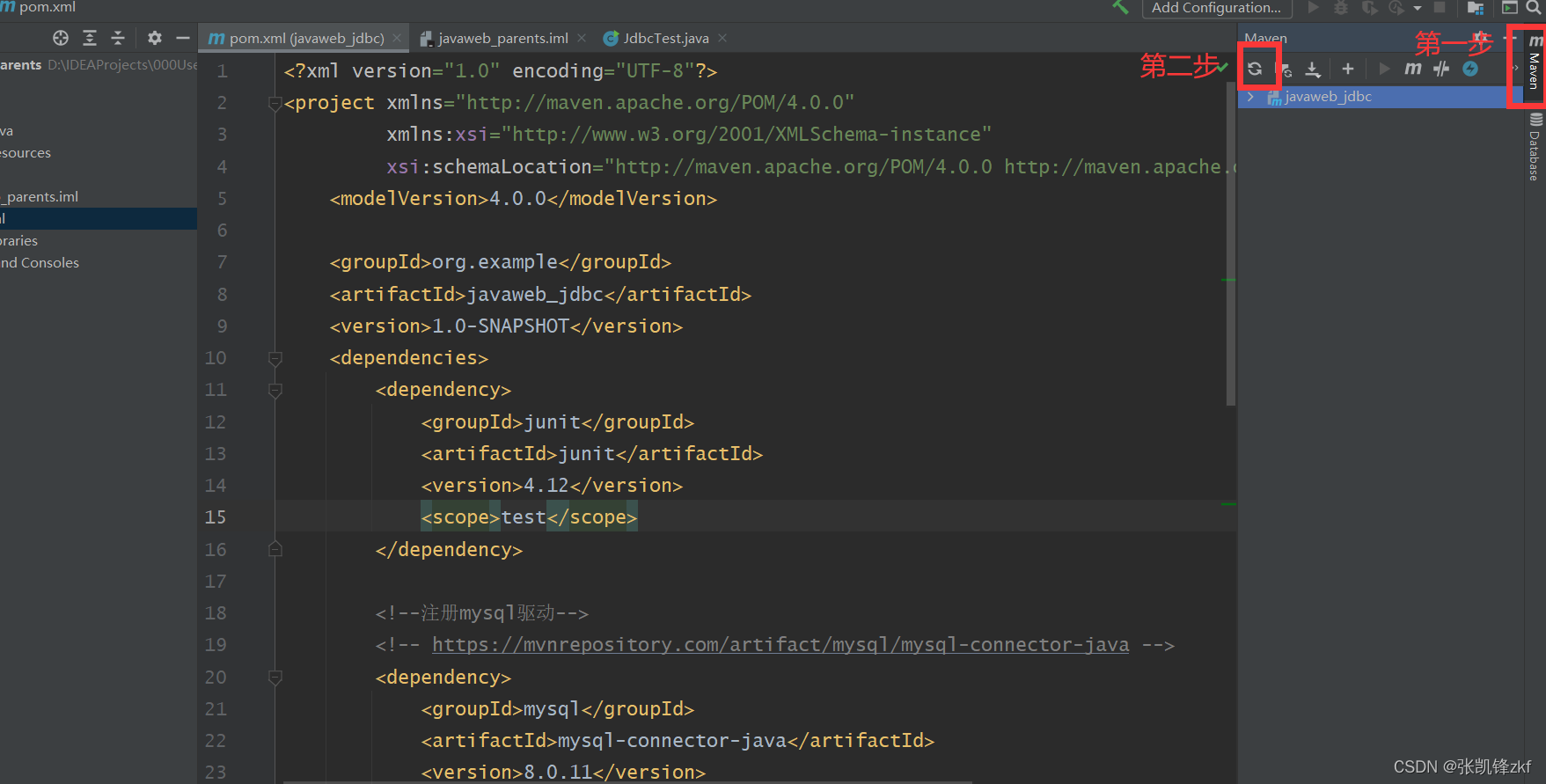The height and width of the screenshot is (784, 1546).
Task: Collapse all in Project panel
Action: click(118, 38)
